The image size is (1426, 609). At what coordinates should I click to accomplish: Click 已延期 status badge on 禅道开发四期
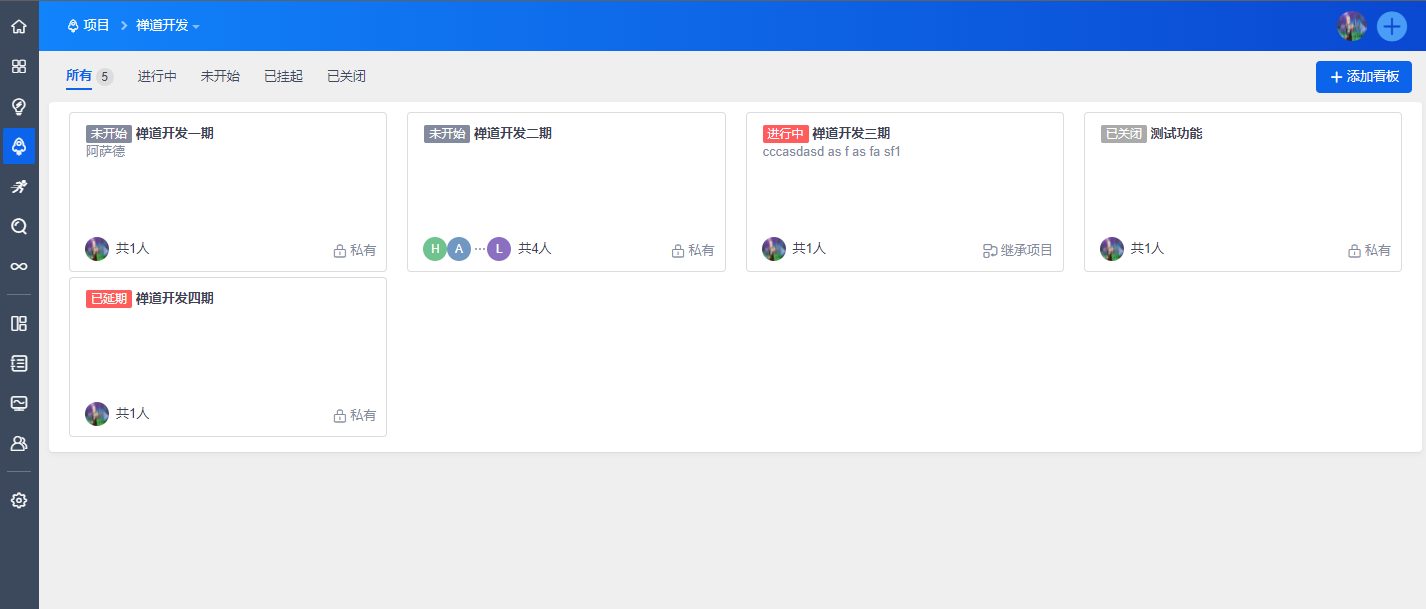(109, 299)
